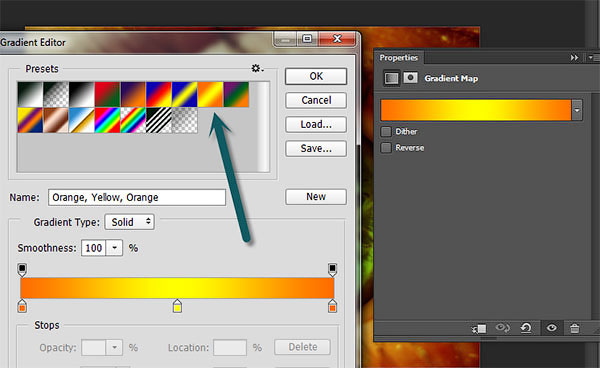Click the Smoothness value field
The image size is (600, 368).
pyautogui.click(x=94, y=248)
